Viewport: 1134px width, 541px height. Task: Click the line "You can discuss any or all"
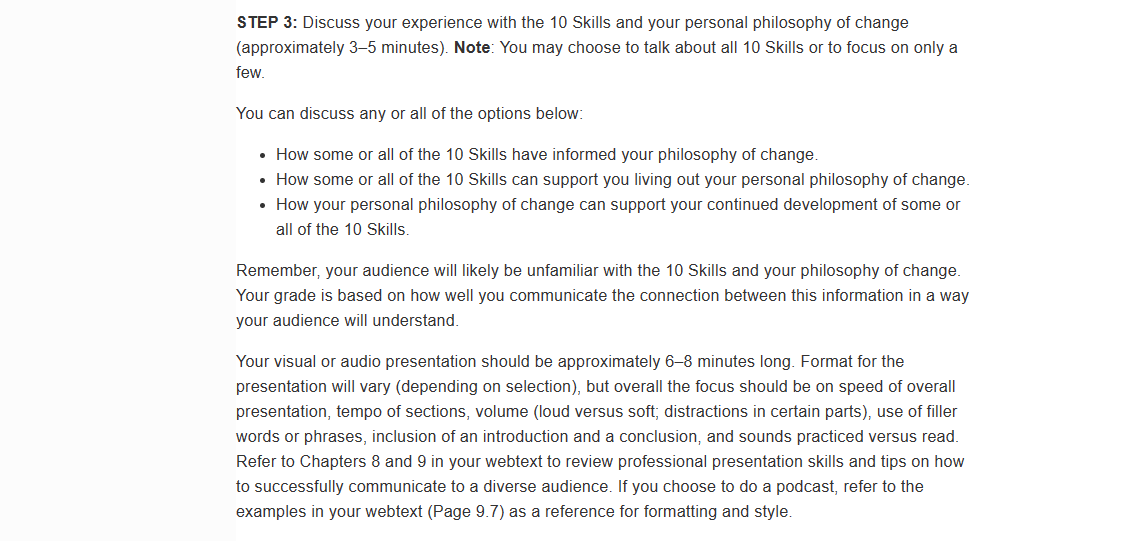409,114
